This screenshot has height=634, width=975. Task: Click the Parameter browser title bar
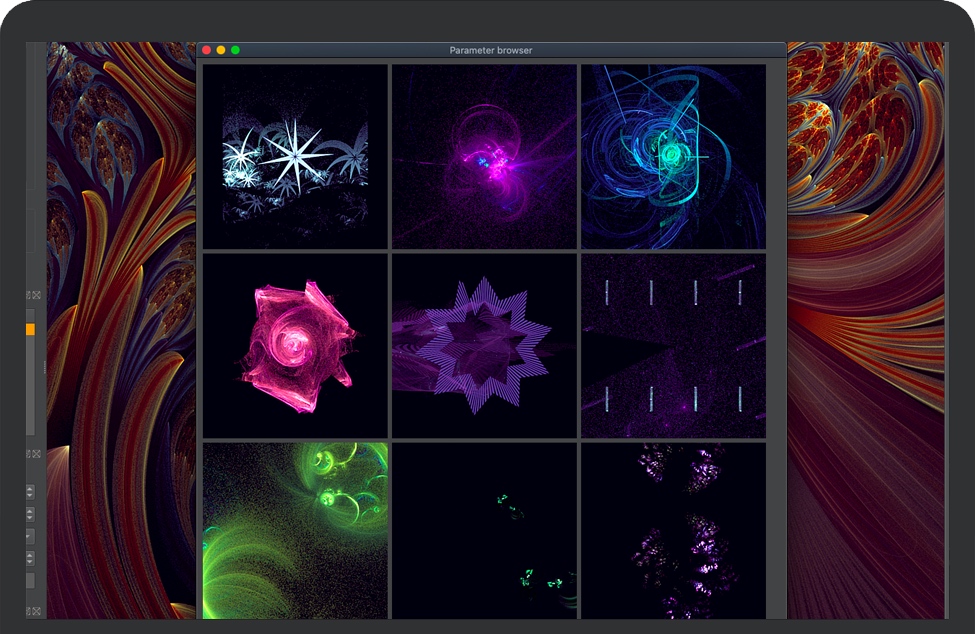click(490, 50)
